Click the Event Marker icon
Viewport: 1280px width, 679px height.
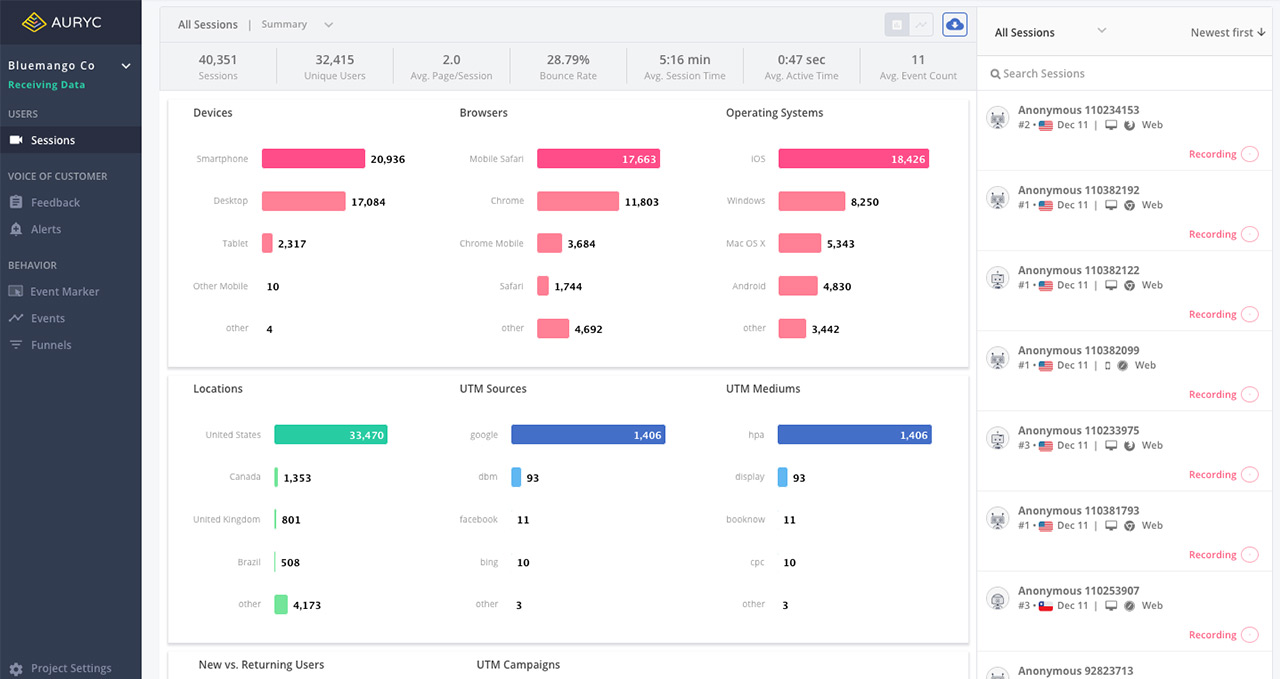tap(16, 291)
